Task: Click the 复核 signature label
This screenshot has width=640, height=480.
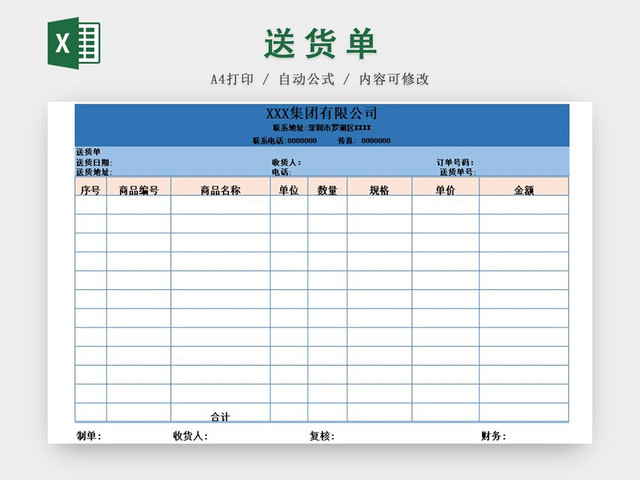Action: [322, 436]
